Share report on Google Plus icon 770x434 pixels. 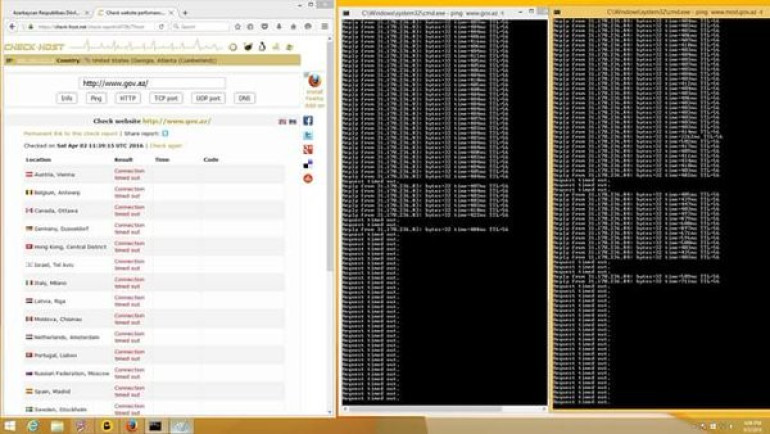click(308, 149)
